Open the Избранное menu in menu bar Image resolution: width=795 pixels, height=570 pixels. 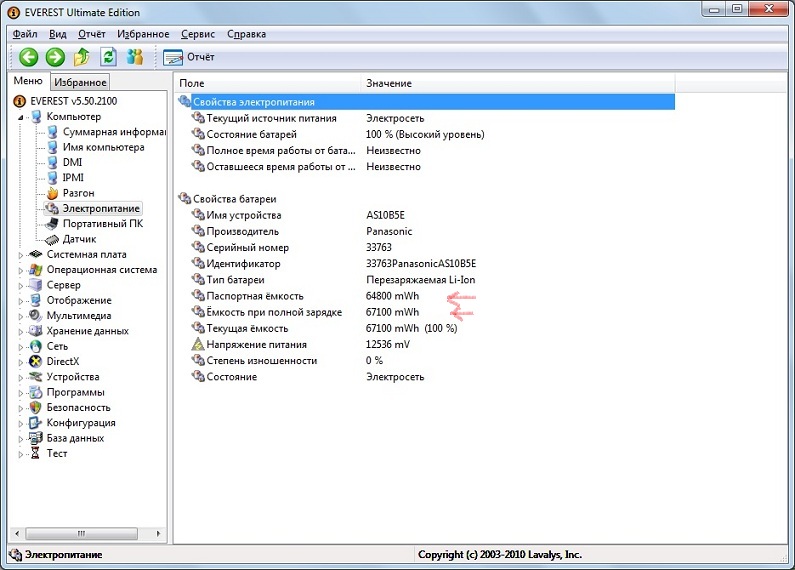[x=143, y=34]
